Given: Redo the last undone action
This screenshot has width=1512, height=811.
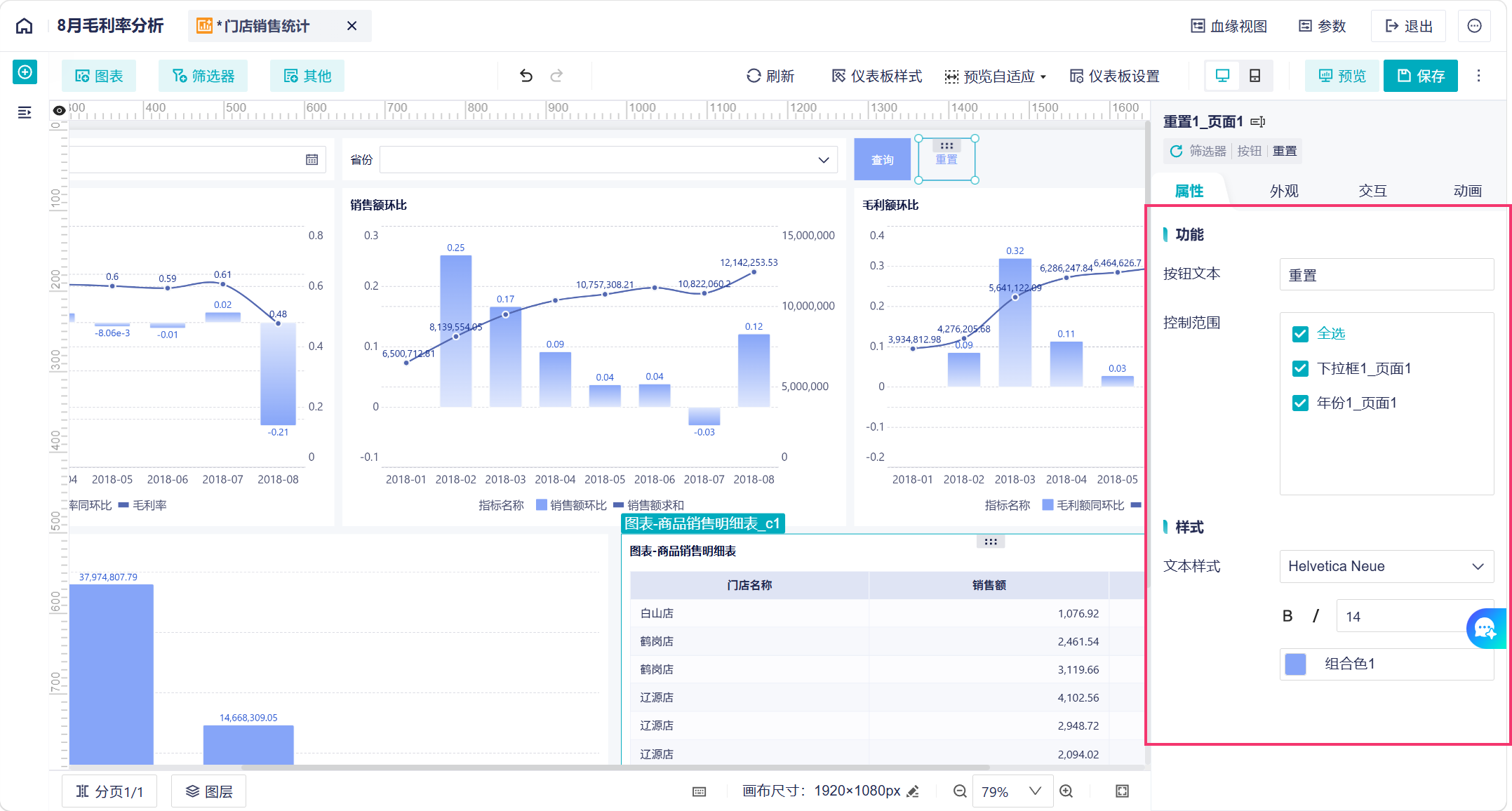Looking at the screenshot, I should click(556, 76).
